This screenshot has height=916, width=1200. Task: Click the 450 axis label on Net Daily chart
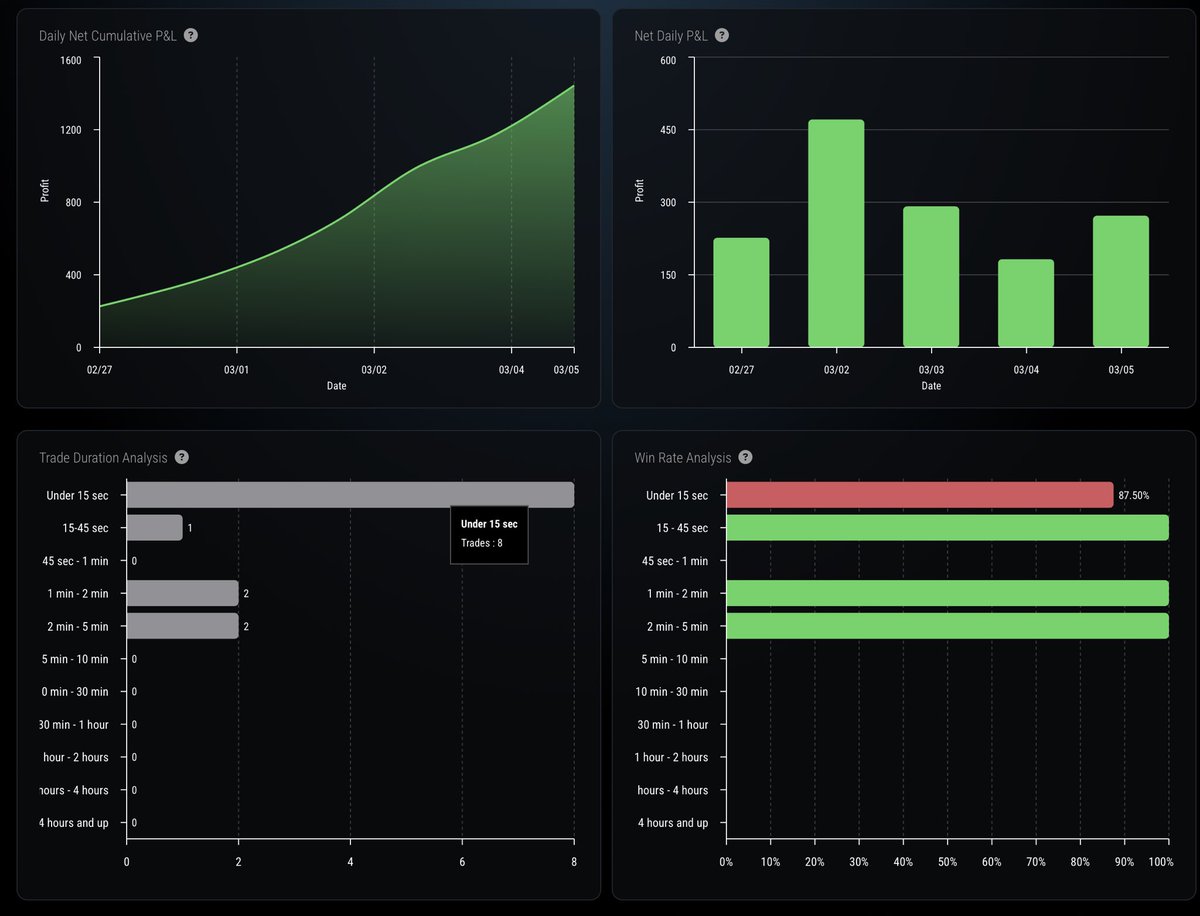(x=669, y=130)
